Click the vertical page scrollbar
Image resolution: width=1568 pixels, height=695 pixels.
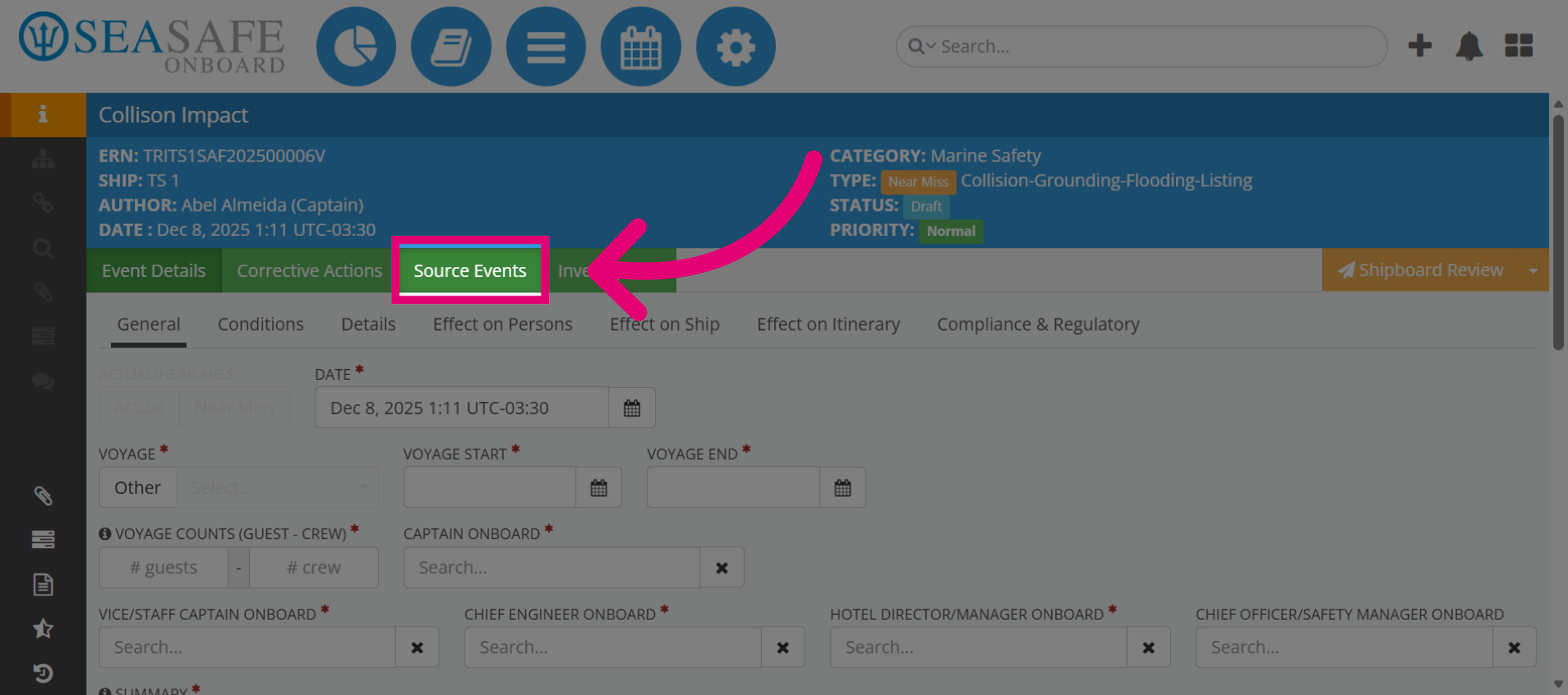tap(1558, 233)
